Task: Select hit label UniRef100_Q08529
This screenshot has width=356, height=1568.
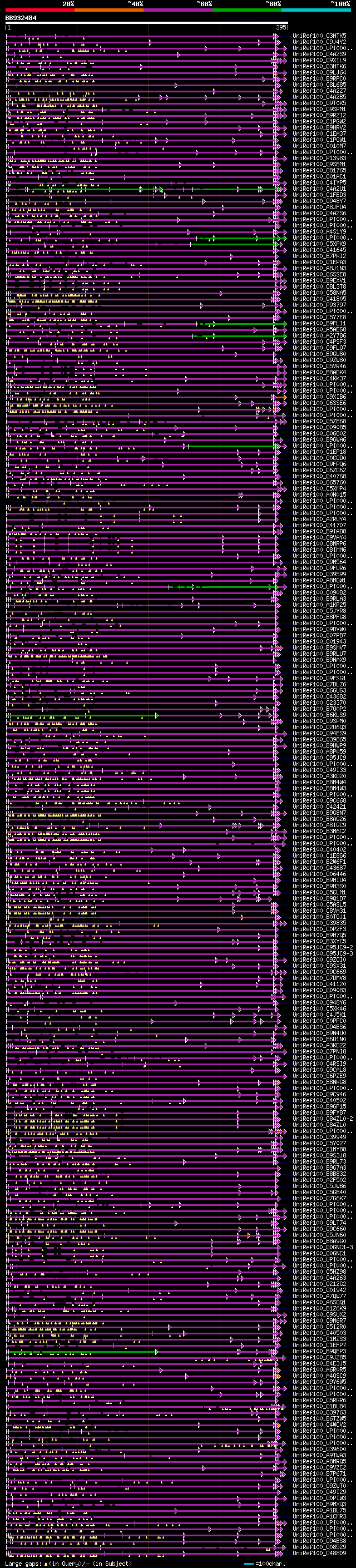Action: pos(319,1547)
